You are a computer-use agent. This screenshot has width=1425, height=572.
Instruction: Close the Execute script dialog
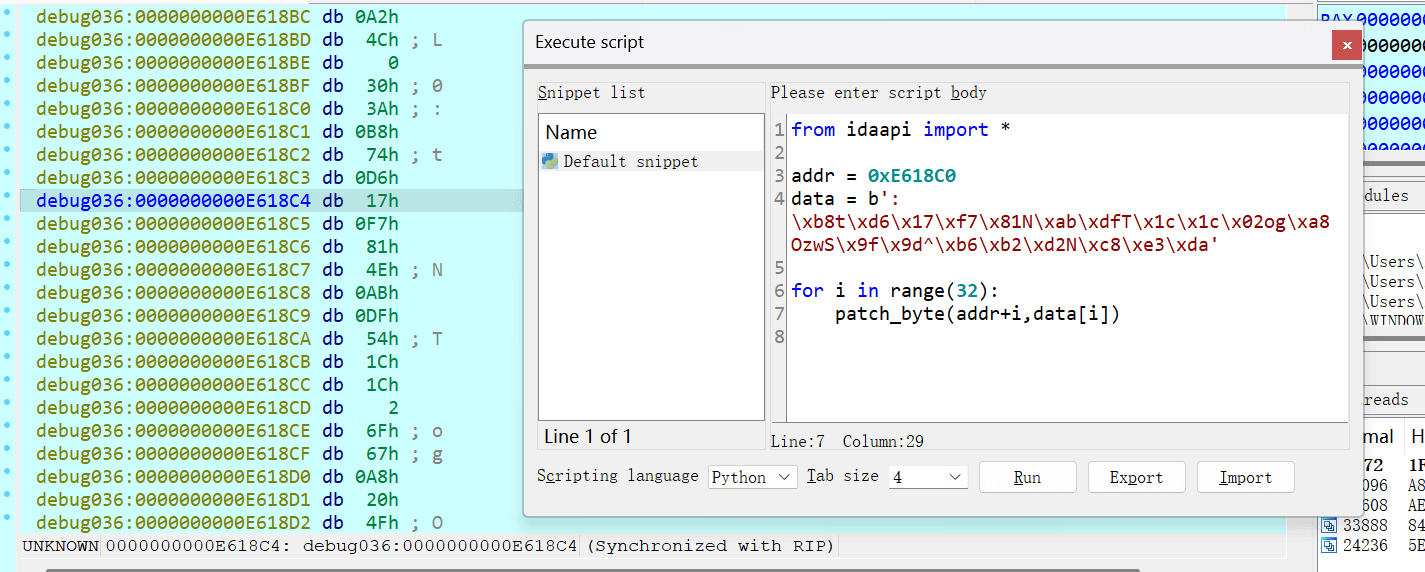tap(1346, 45)
